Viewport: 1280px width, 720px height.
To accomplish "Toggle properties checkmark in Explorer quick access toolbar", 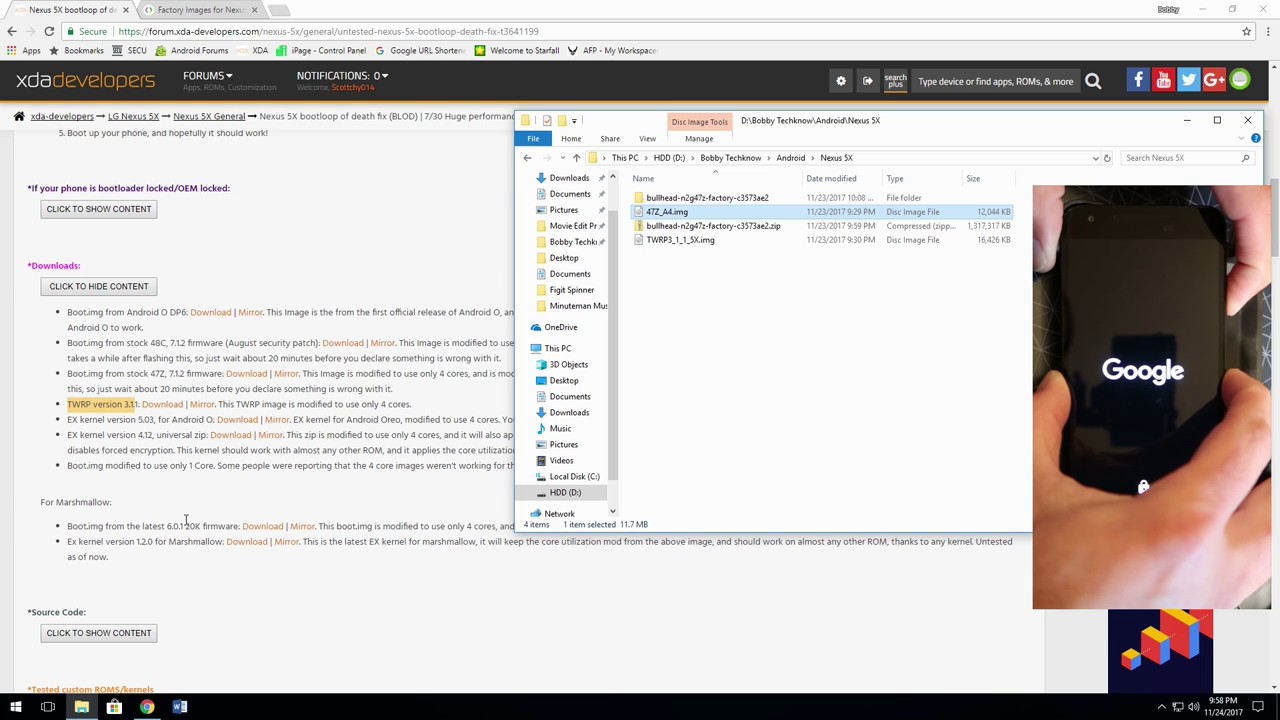I will pyautogui.click(x=547, y=120).
